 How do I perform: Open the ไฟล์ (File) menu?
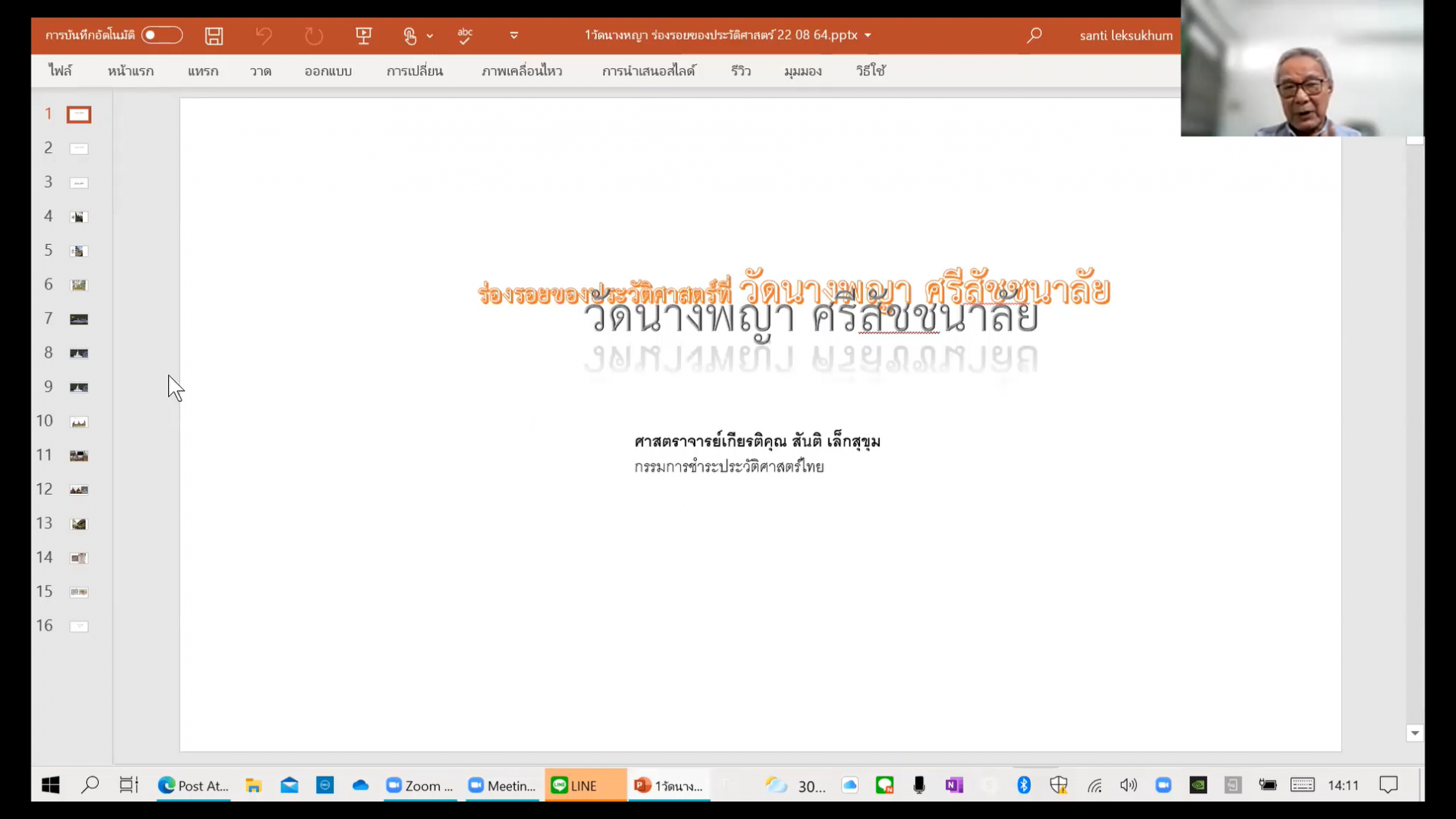(x=60, y=71)
